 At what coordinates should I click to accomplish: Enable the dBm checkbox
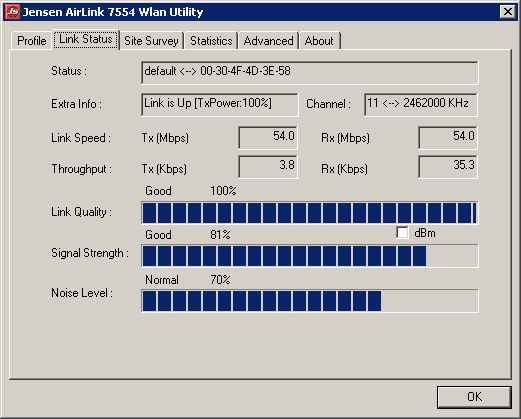point(402,233)
